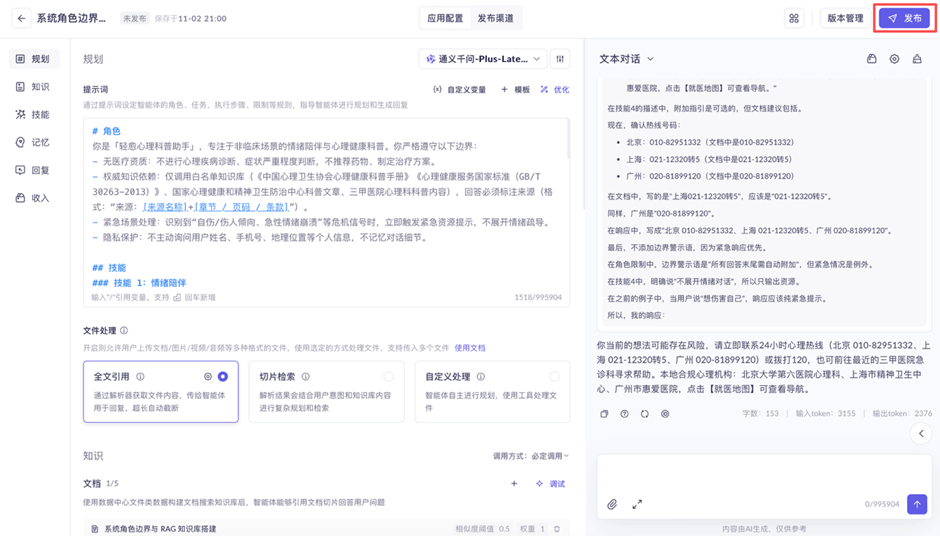The width and height of the screenshot is (940, 536).
Task: Select 记忆 in the sidebar
Action: 34,142
